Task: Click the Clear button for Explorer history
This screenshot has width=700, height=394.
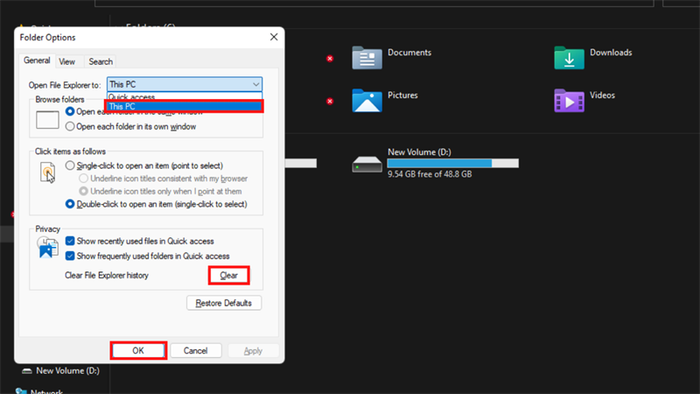Action: tap(229, 275)
